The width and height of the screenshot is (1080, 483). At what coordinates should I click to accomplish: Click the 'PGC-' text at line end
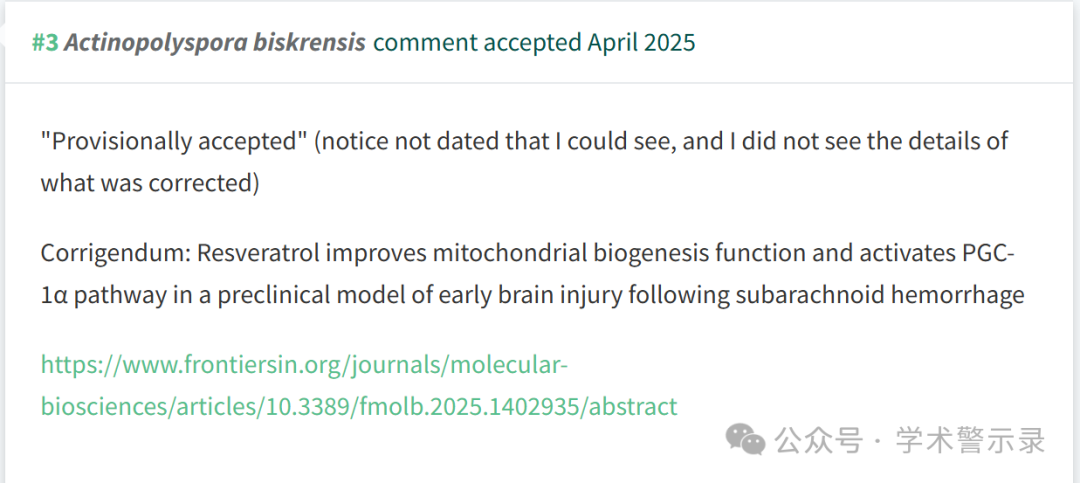coord(986,253)
